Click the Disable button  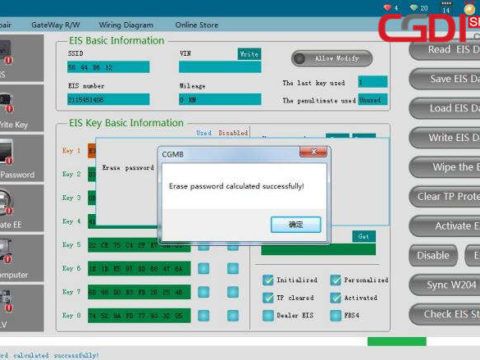433,256
